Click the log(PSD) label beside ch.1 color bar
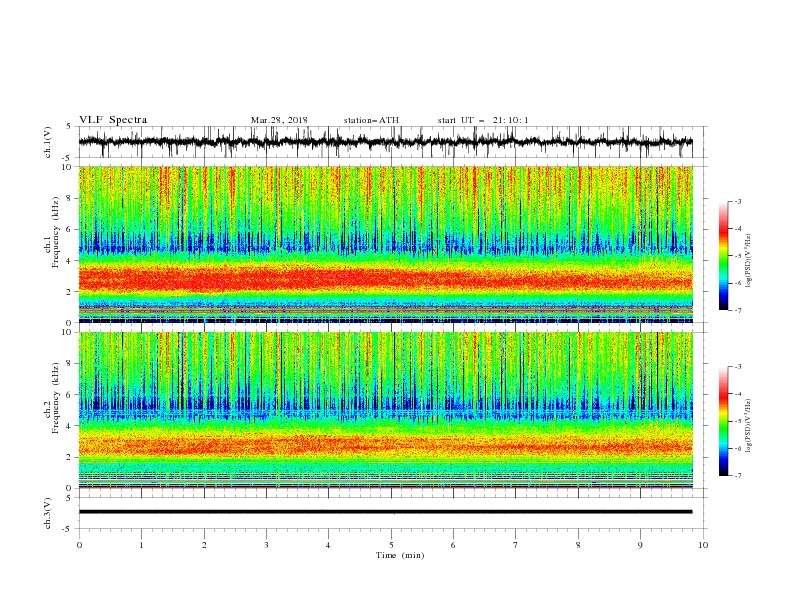Viewport: 792px width, 612px height. [749, 260]
